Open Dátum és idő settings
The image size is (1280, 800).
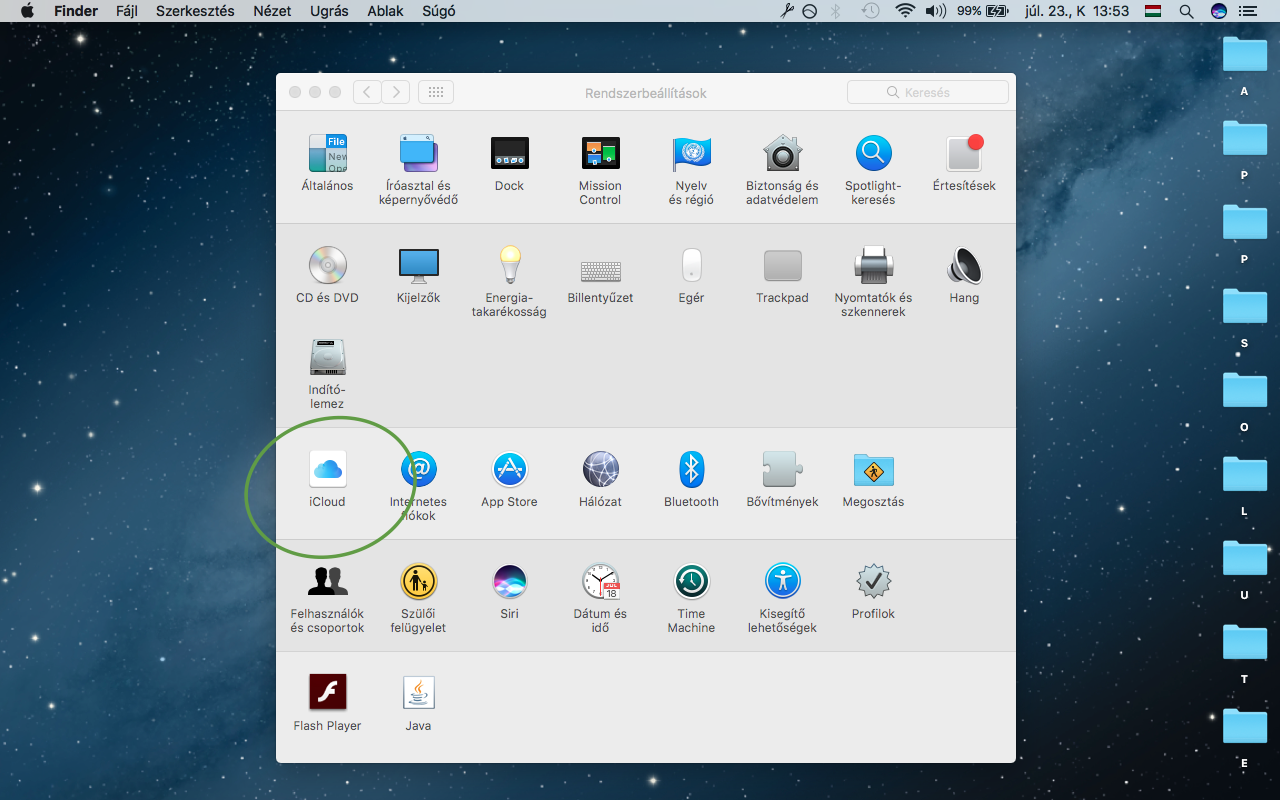coord(600,598)
